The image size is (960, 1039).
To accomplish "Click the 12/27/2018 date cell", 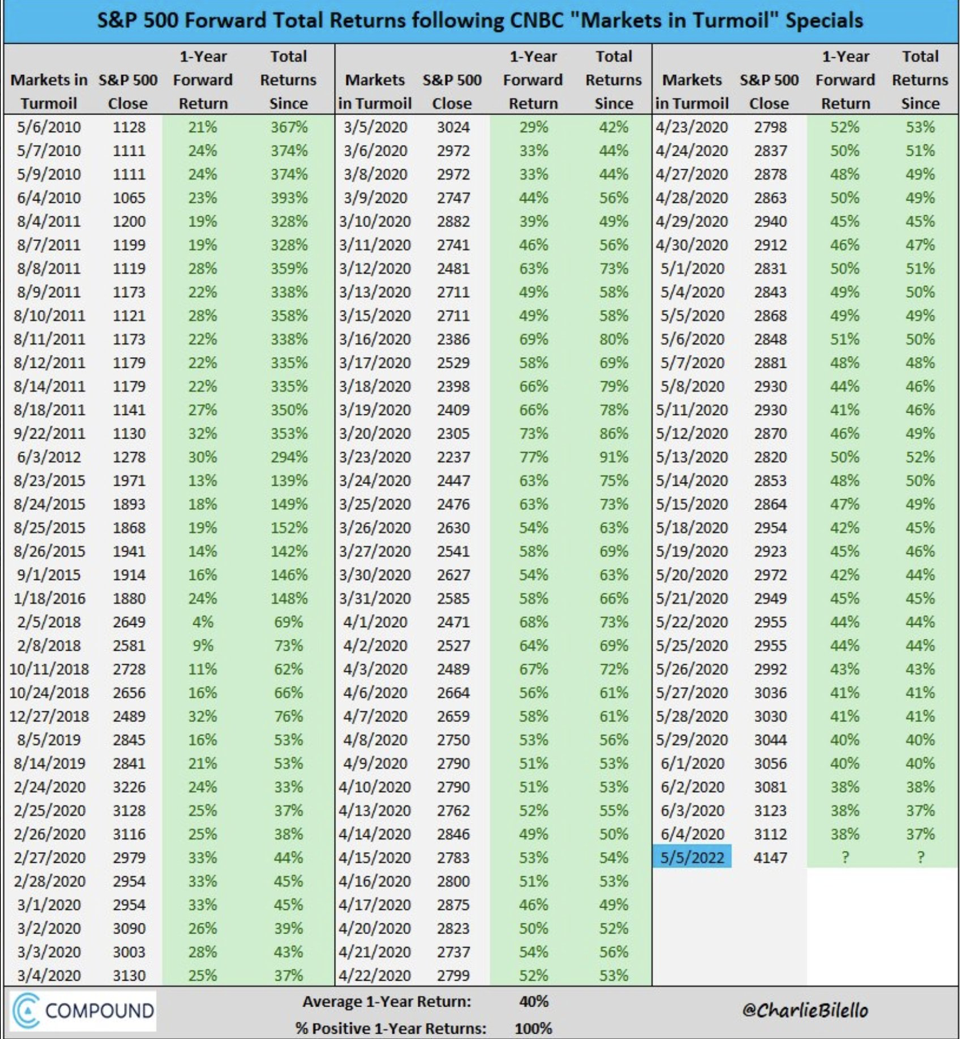I will coord(49,716).
